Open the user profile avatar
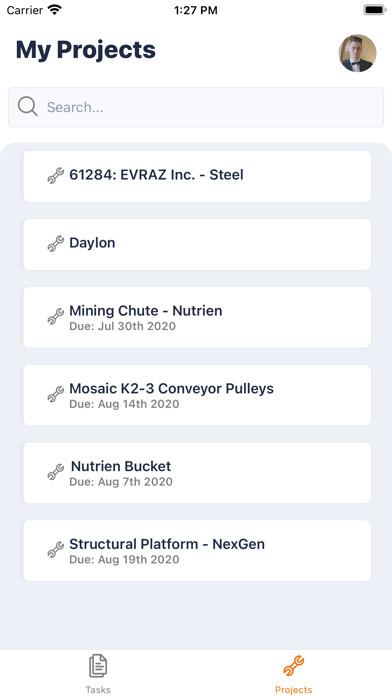The height and width of the screenshot is (696, 392). coord(358,53)
